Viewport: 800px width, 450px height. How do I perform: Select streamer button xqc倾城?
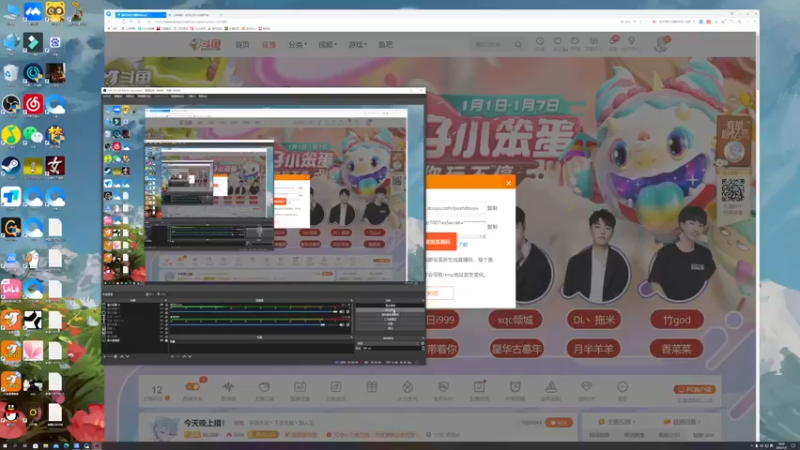pos(515,320)
